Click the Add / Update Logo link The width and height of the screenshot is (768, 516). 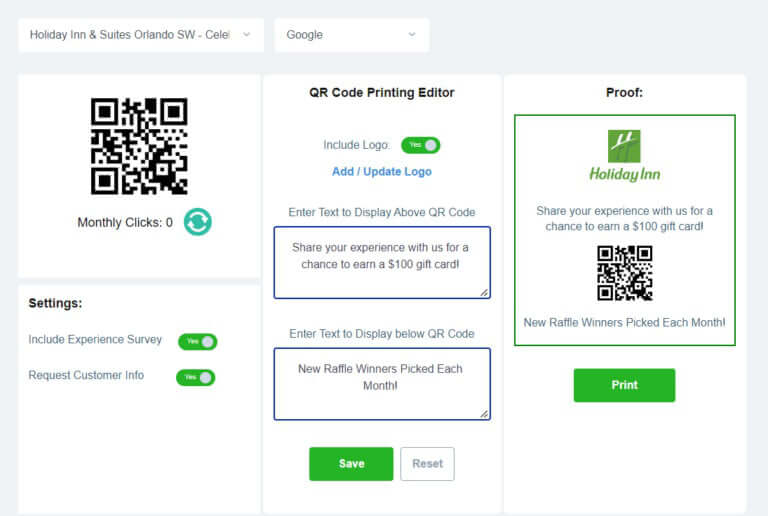382,172
